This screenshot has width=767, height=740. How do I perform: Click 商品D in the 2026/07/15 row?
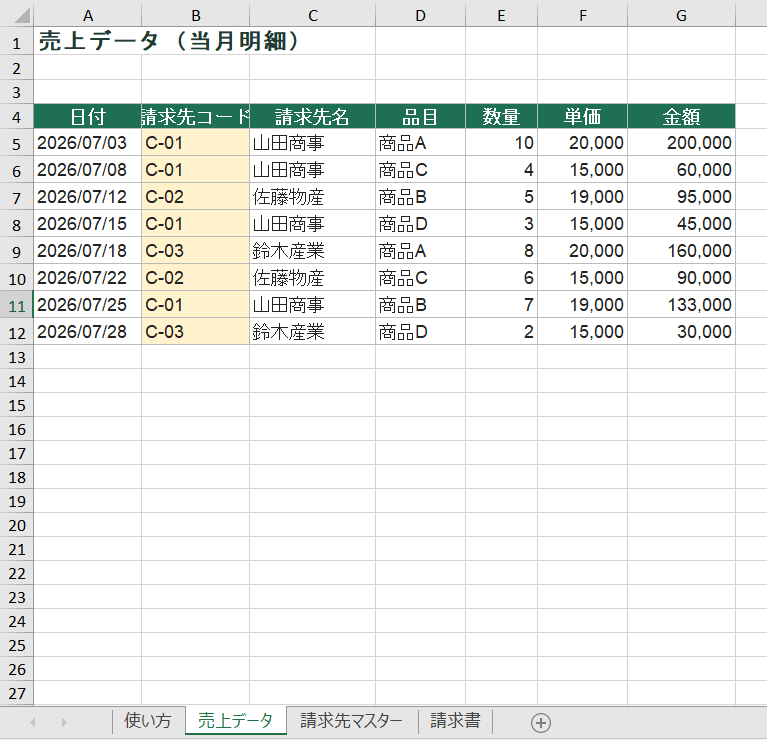pos(420,224)
